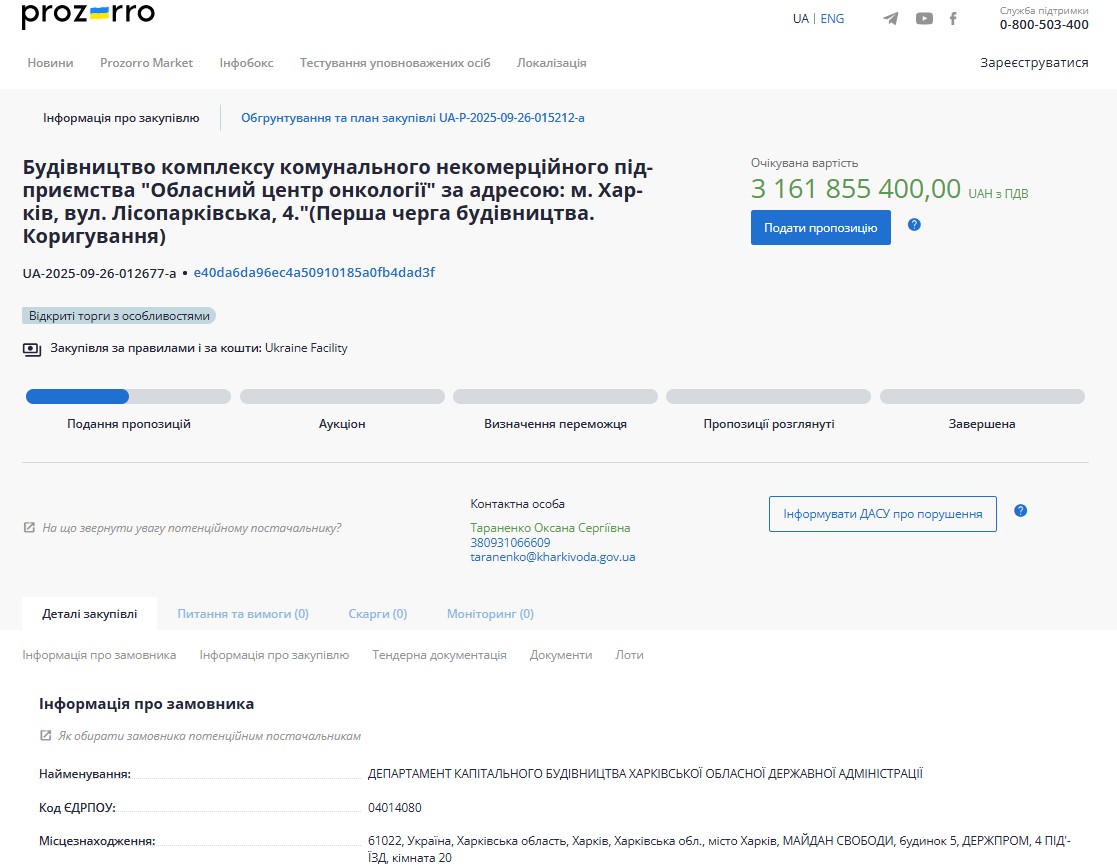Switch language to UA
The width and height of the screenshot is (1117, 868).
(800, 19)
